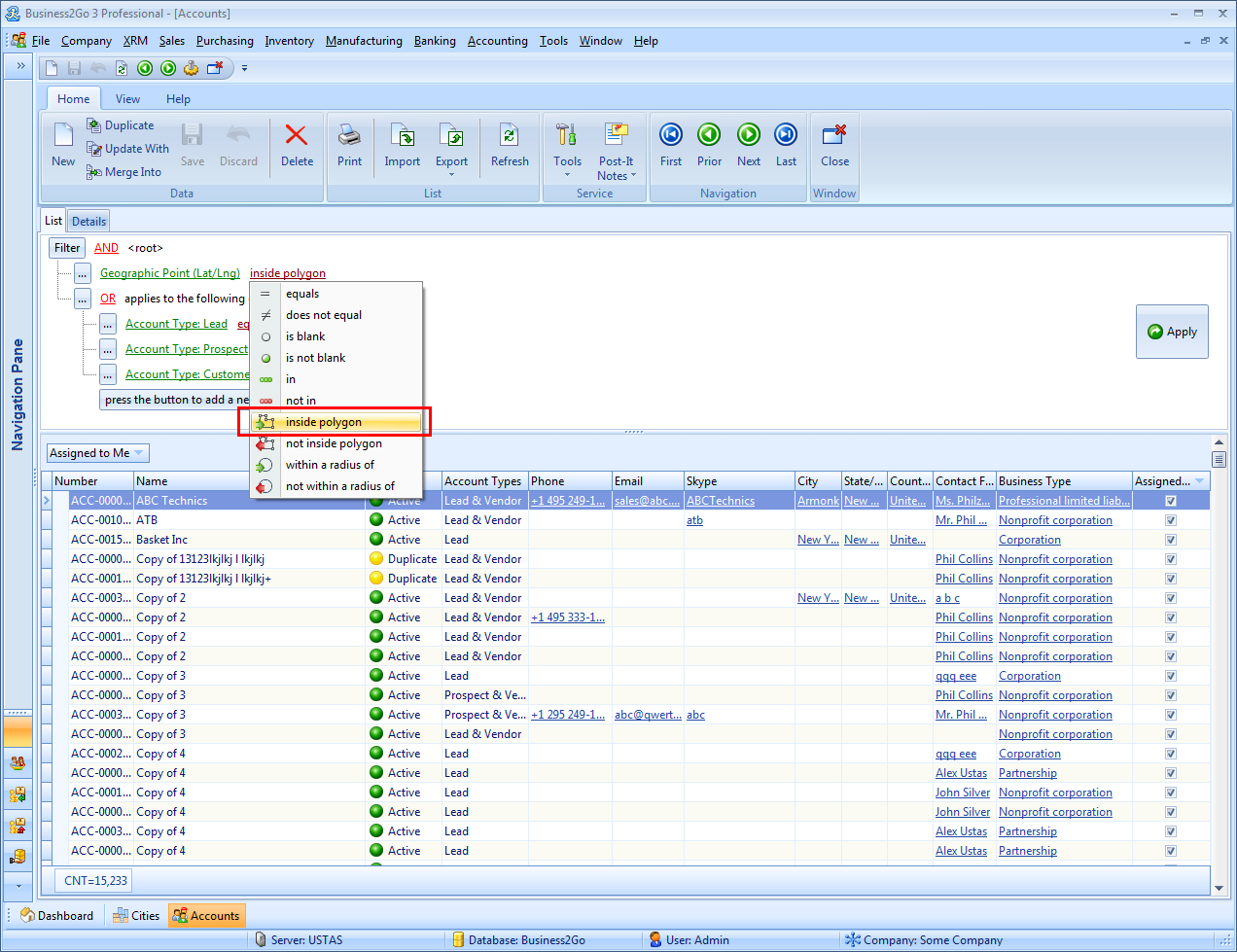Screen dimensions: 1237x952
Task: Click quick access gear tools icon
Action: [192, 68]
